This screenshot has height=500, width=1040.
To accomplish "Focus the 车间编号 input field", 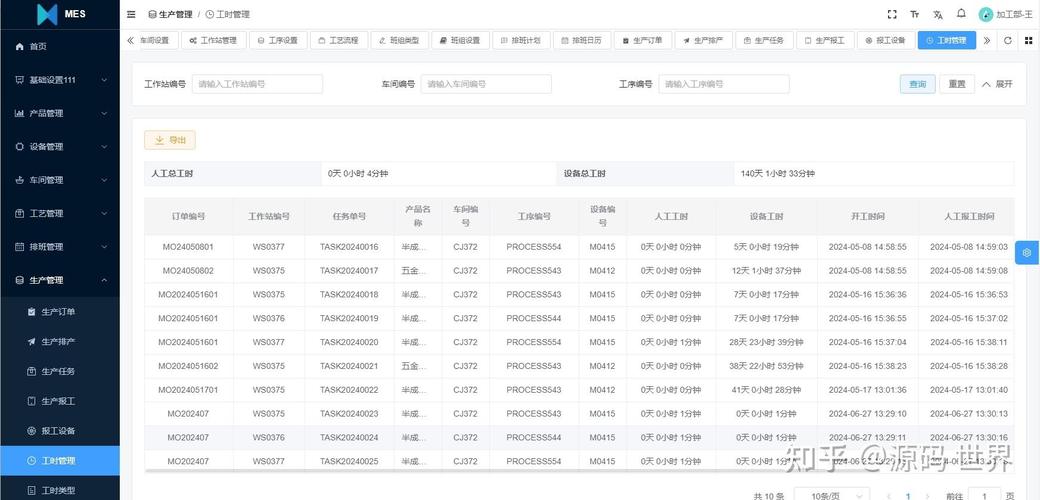I will pyautogui.click(x=486, y=84).
